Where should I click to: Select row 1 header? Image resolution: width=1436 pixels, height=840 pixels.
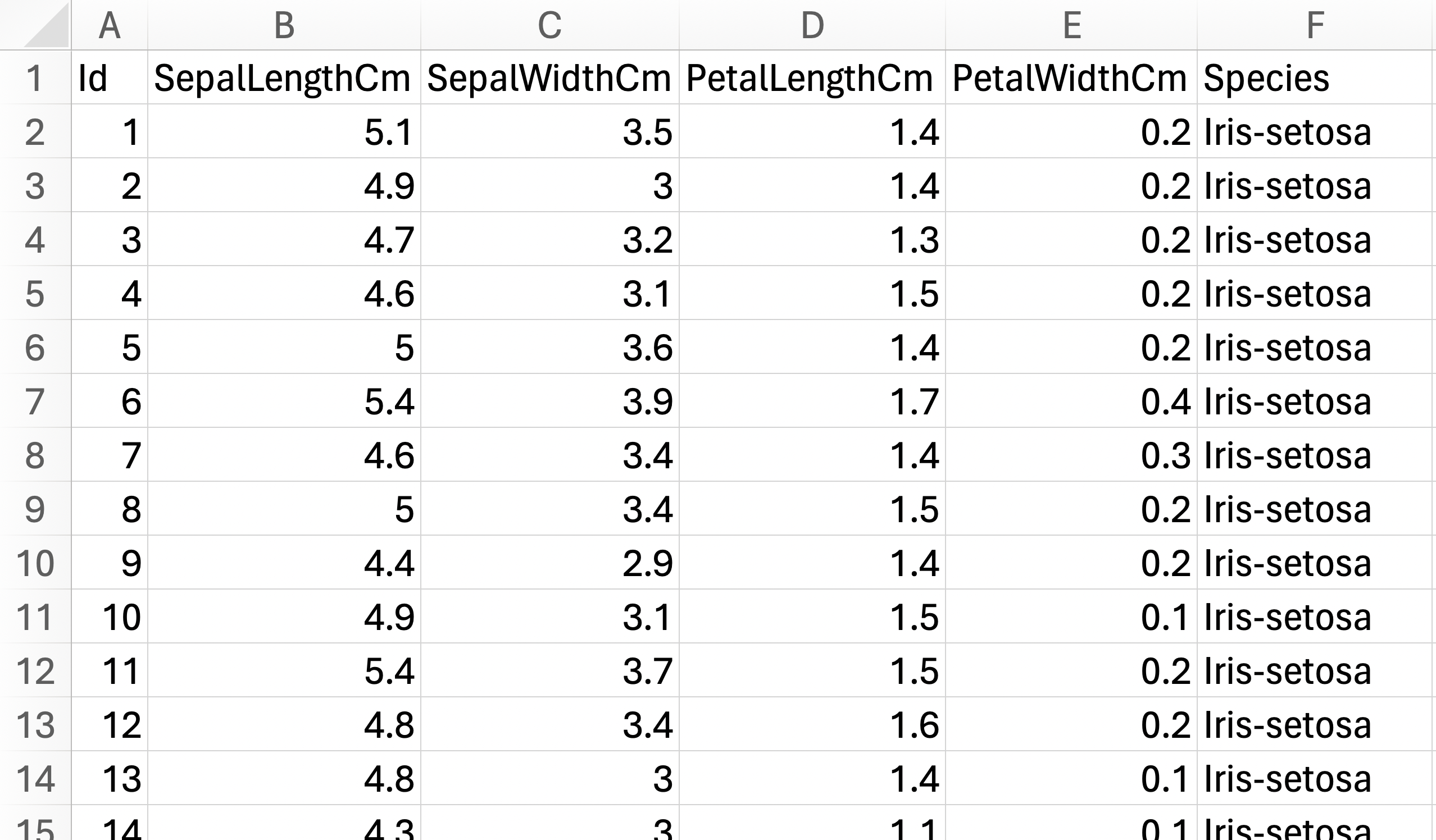coord(35,77)
